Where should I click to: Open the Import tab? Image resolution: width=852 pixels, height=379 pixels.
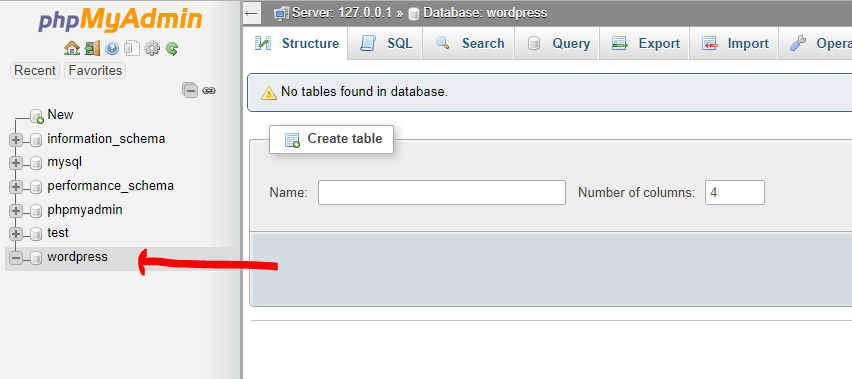click(735, 43)
